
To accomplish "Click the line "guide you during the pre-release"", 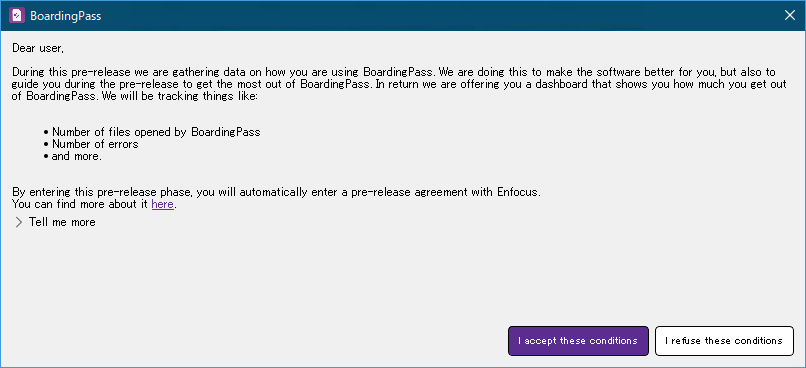I will [x=399, y=84].
